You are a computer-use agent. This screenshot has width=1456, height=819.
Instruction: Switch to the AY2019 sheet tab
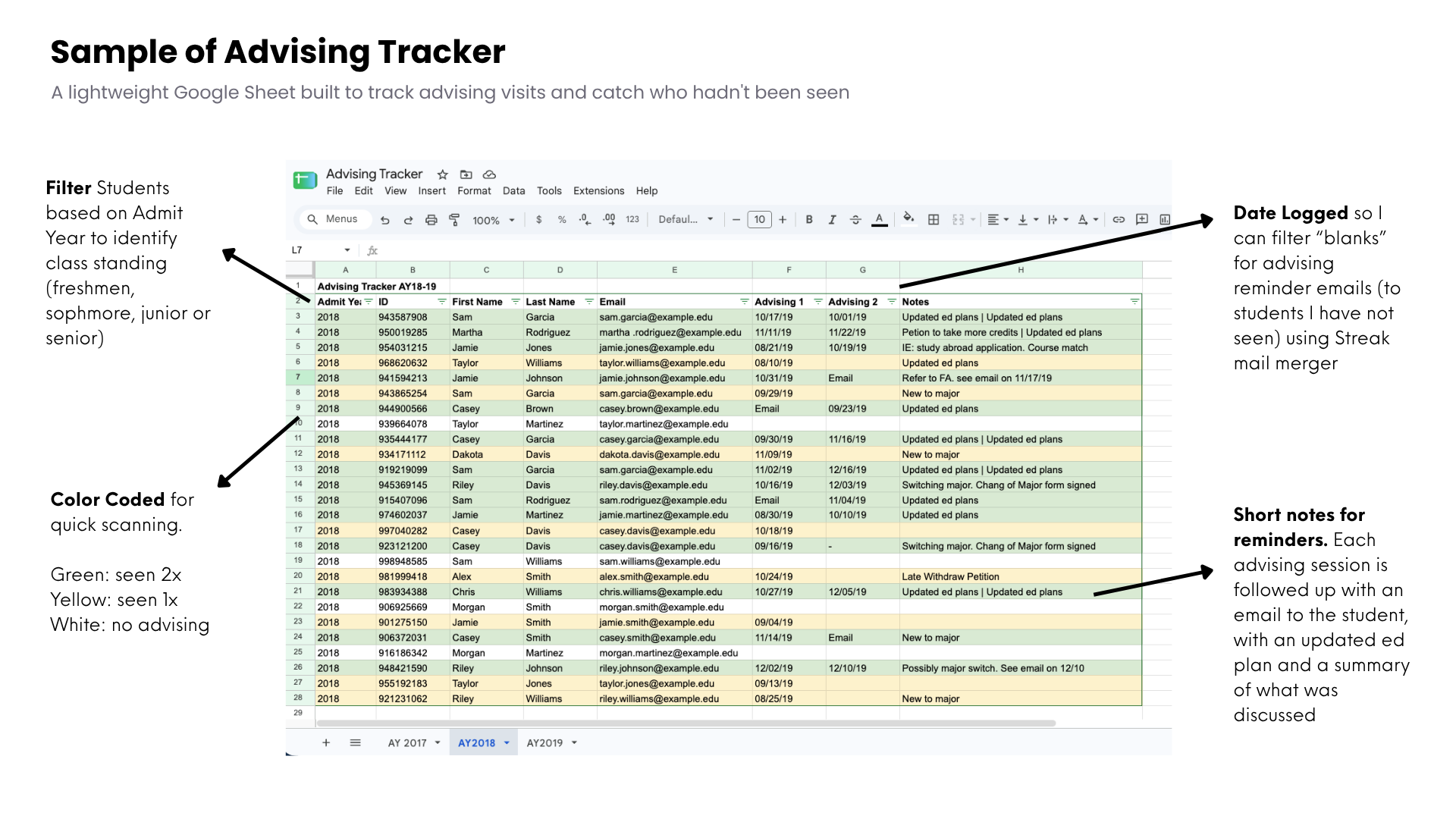point(552,743)
